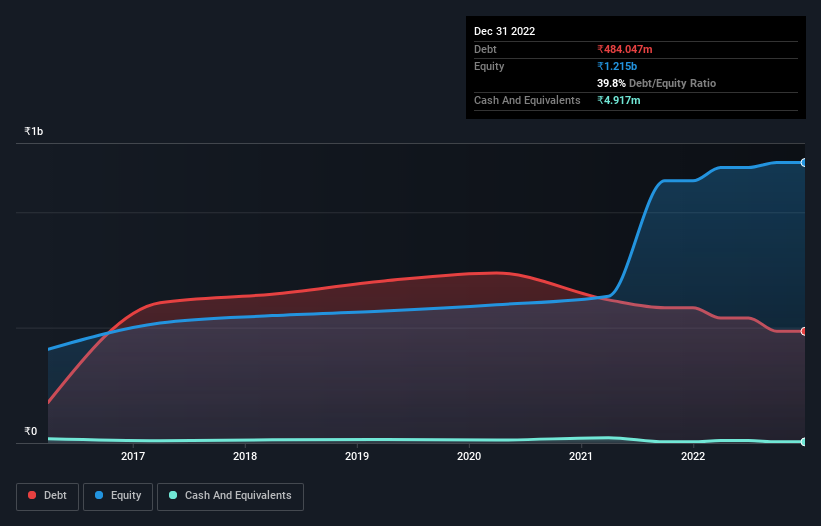Click the 2018 x-axis label

tap(245, 456)
